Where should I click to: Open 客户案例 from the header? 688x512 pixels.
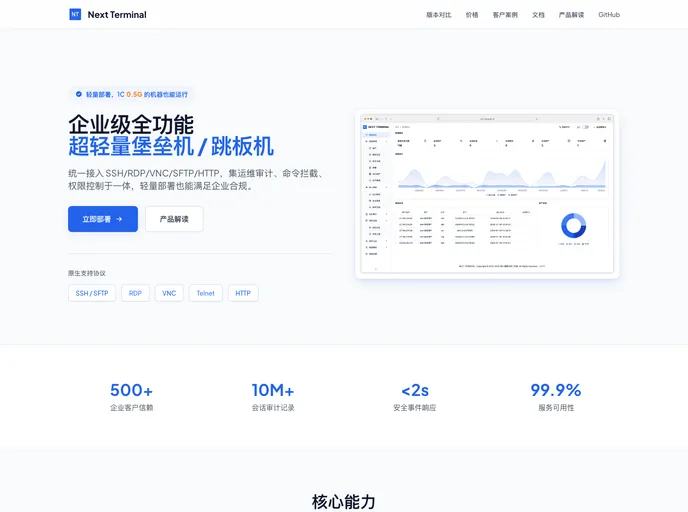click(x=505, y=15)
